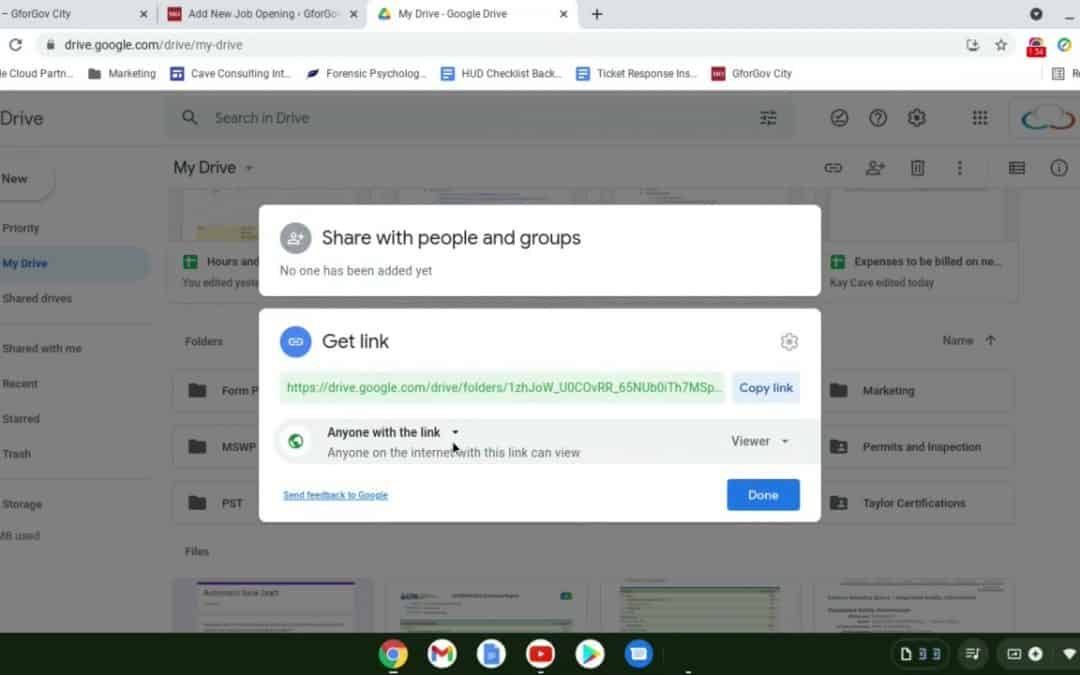
Task: Open Gmail from the shelf
Action: 442,654
